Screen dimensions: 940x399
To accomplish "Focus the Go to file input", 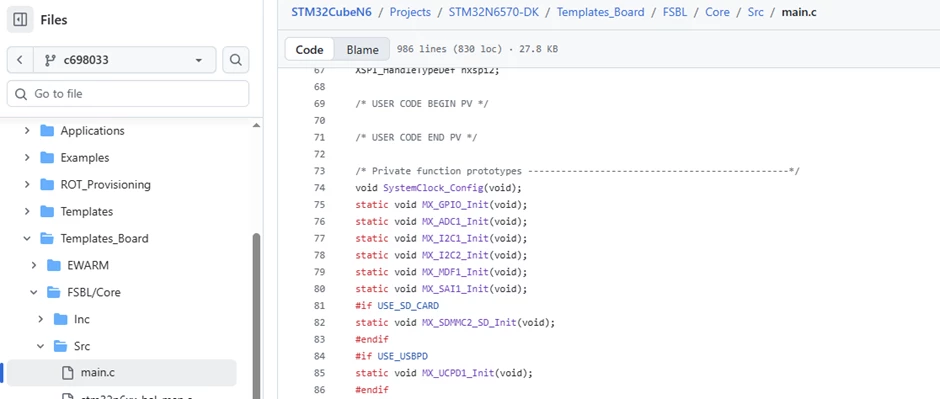I will [128, 93].
